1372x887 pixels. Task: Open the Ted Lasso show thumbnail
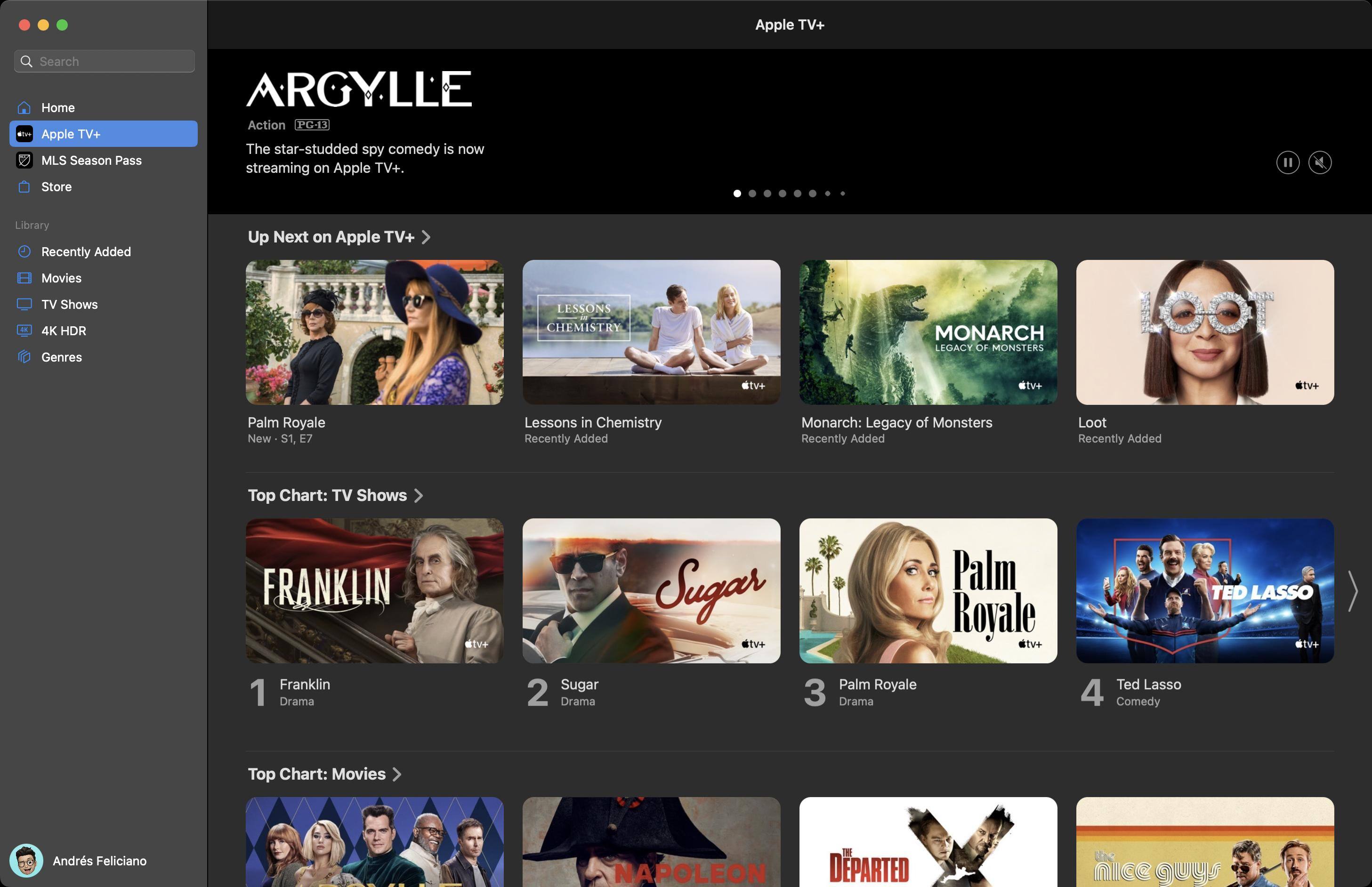pyautogui.click(x=1204, y=590)
